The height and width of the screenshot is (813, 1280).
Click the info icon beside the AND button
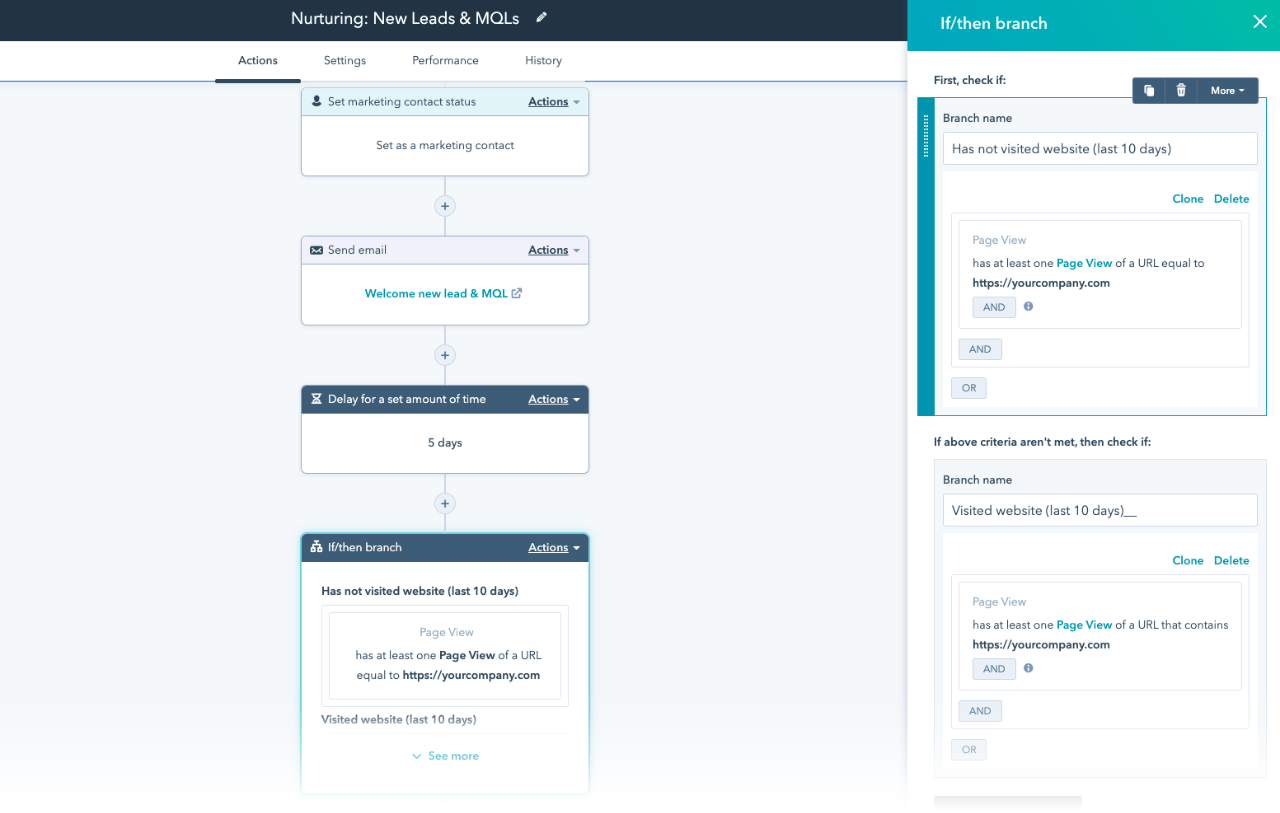point(1027,307)
